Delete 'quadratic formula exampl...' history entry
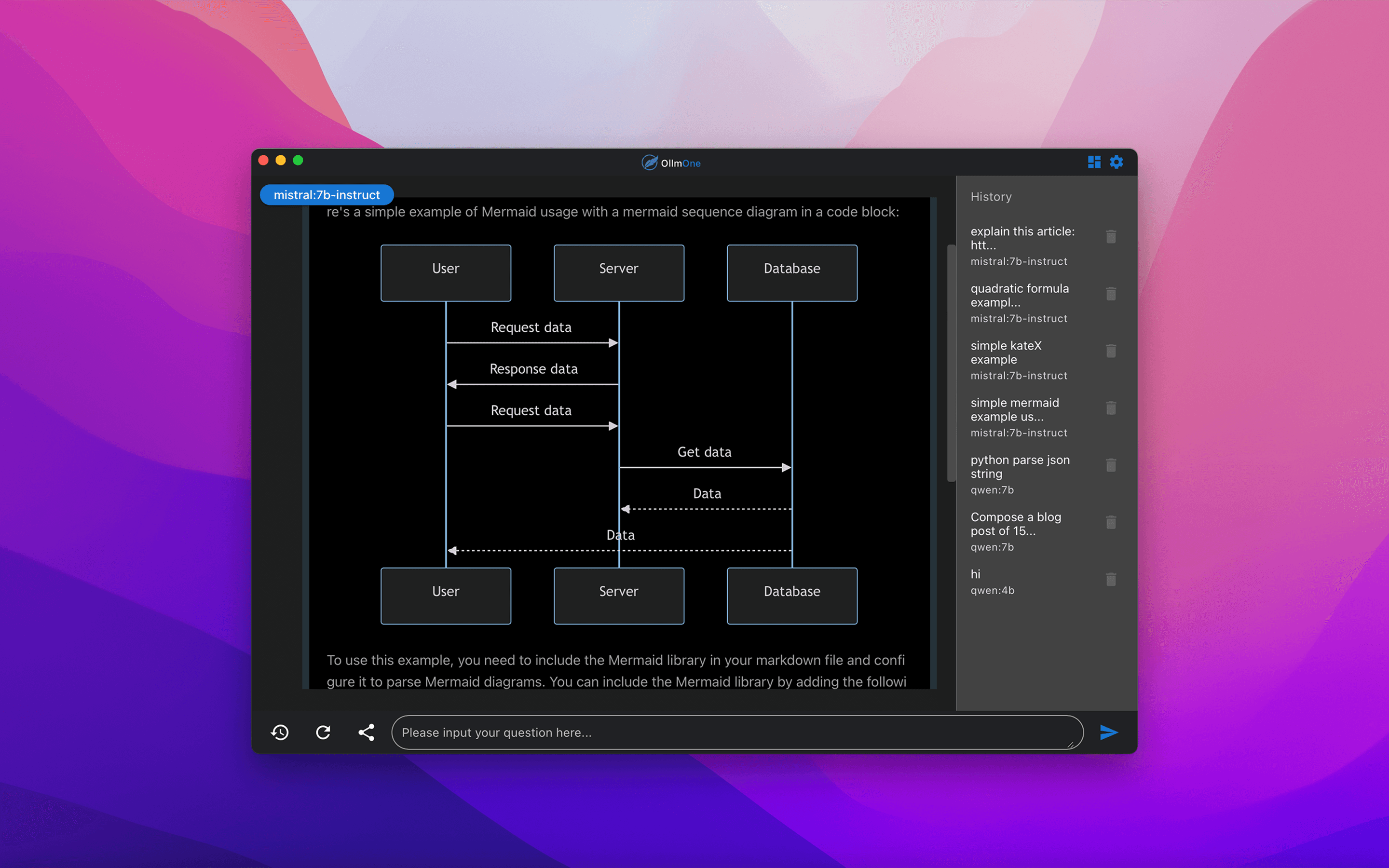 tap(1111, 294)
